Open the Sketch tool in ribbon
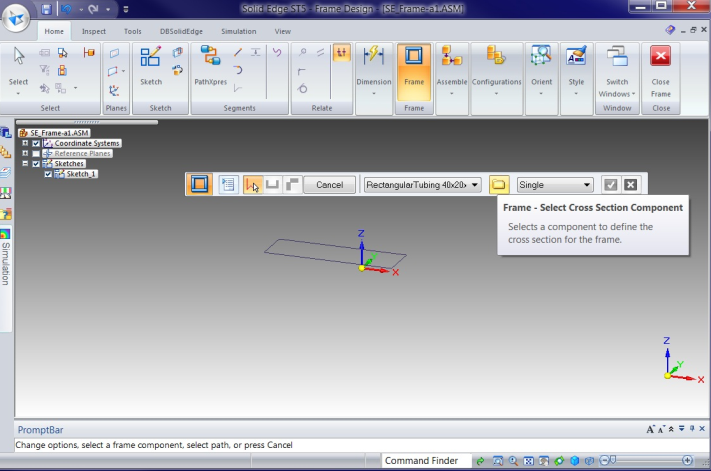The image size is (711, 471). click(x=151, y=66)
